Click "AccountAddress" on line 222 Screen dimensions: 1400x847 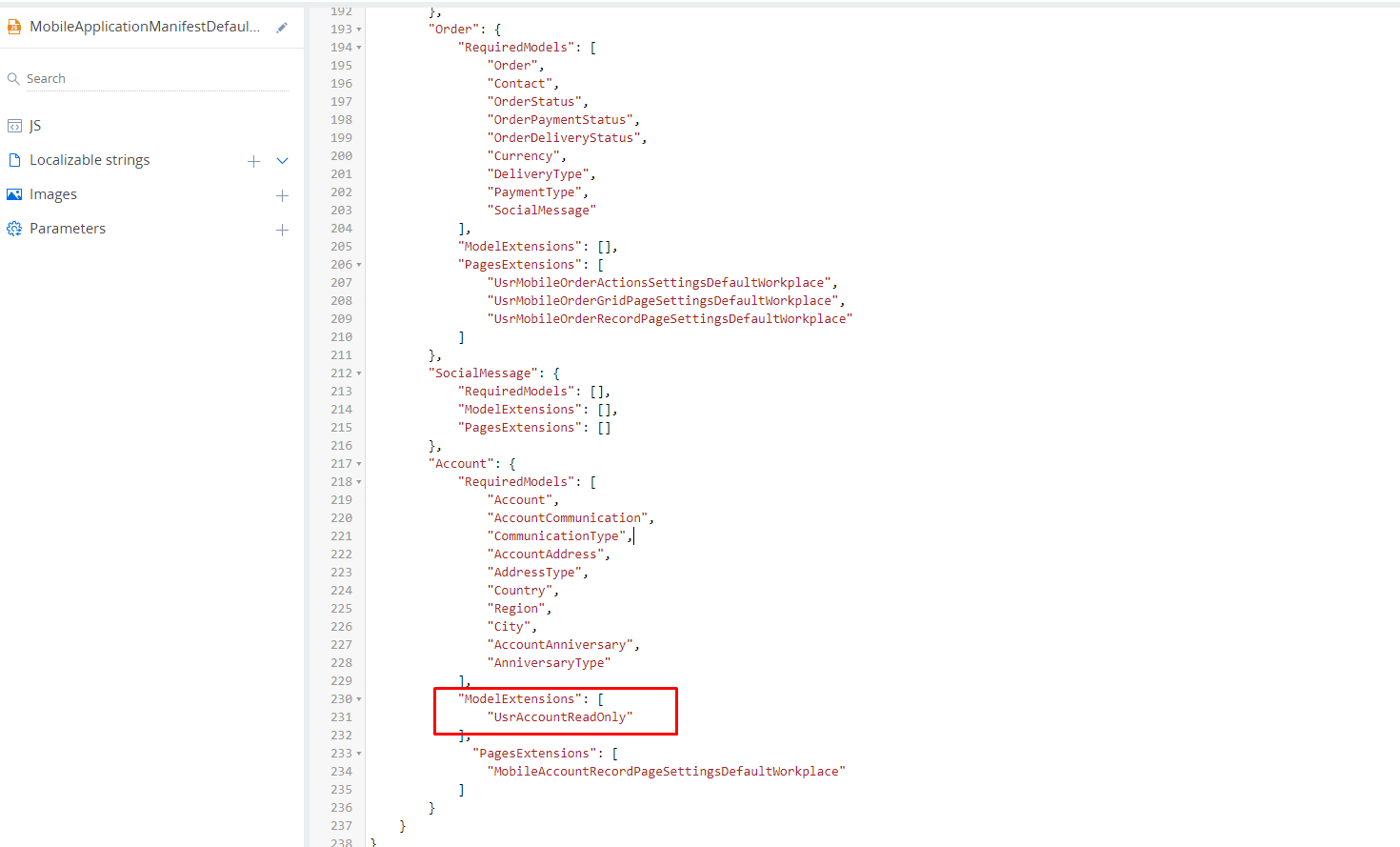546,555
